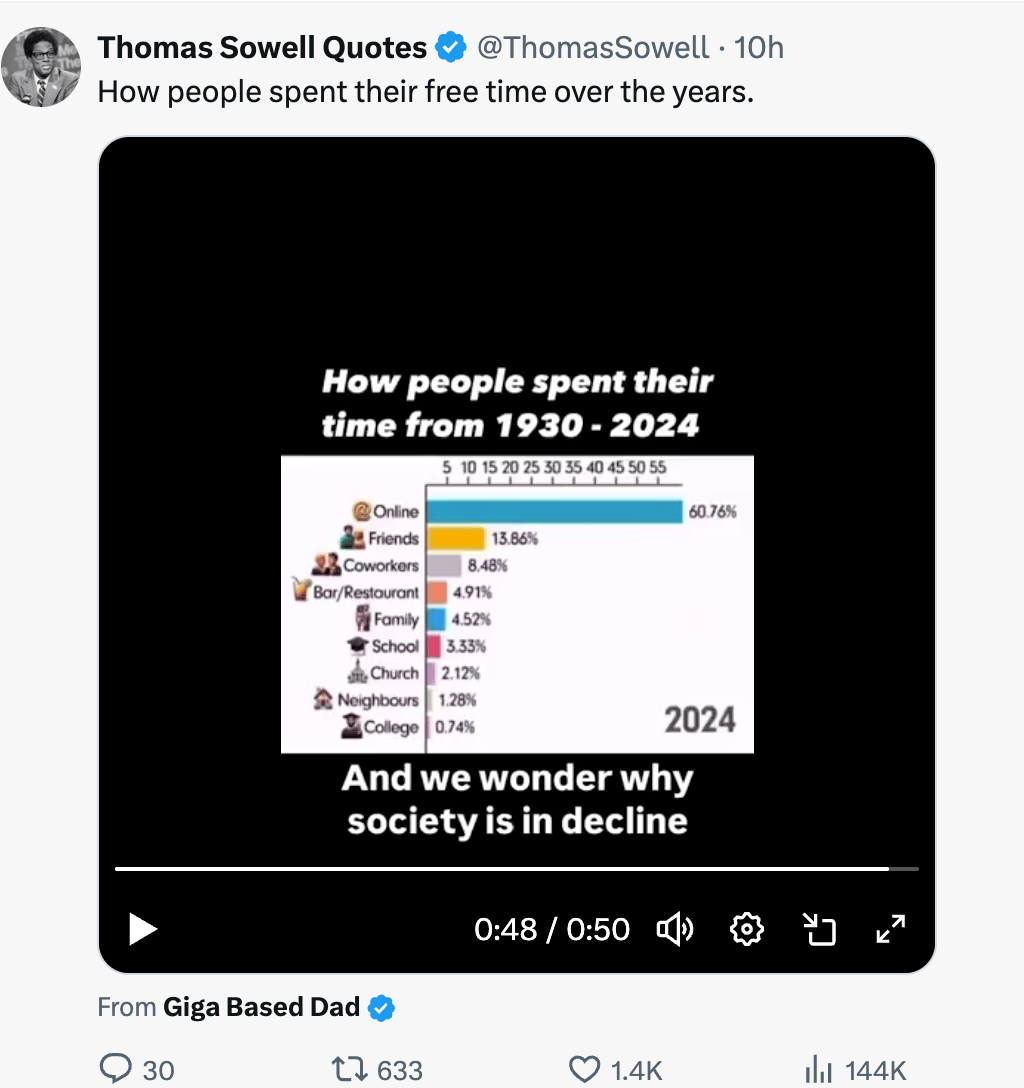Enable picture-in-picture mode

[x=820, y=930]
